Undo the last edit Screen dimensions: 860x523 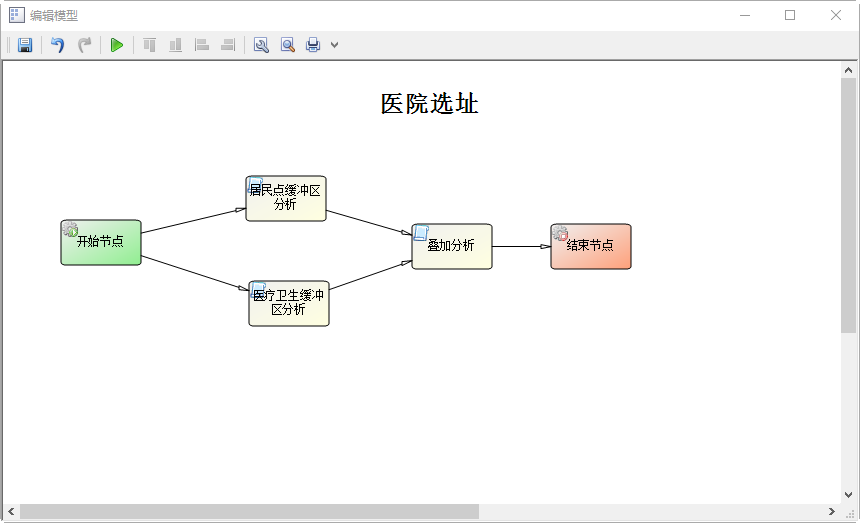tap(58, 45)
